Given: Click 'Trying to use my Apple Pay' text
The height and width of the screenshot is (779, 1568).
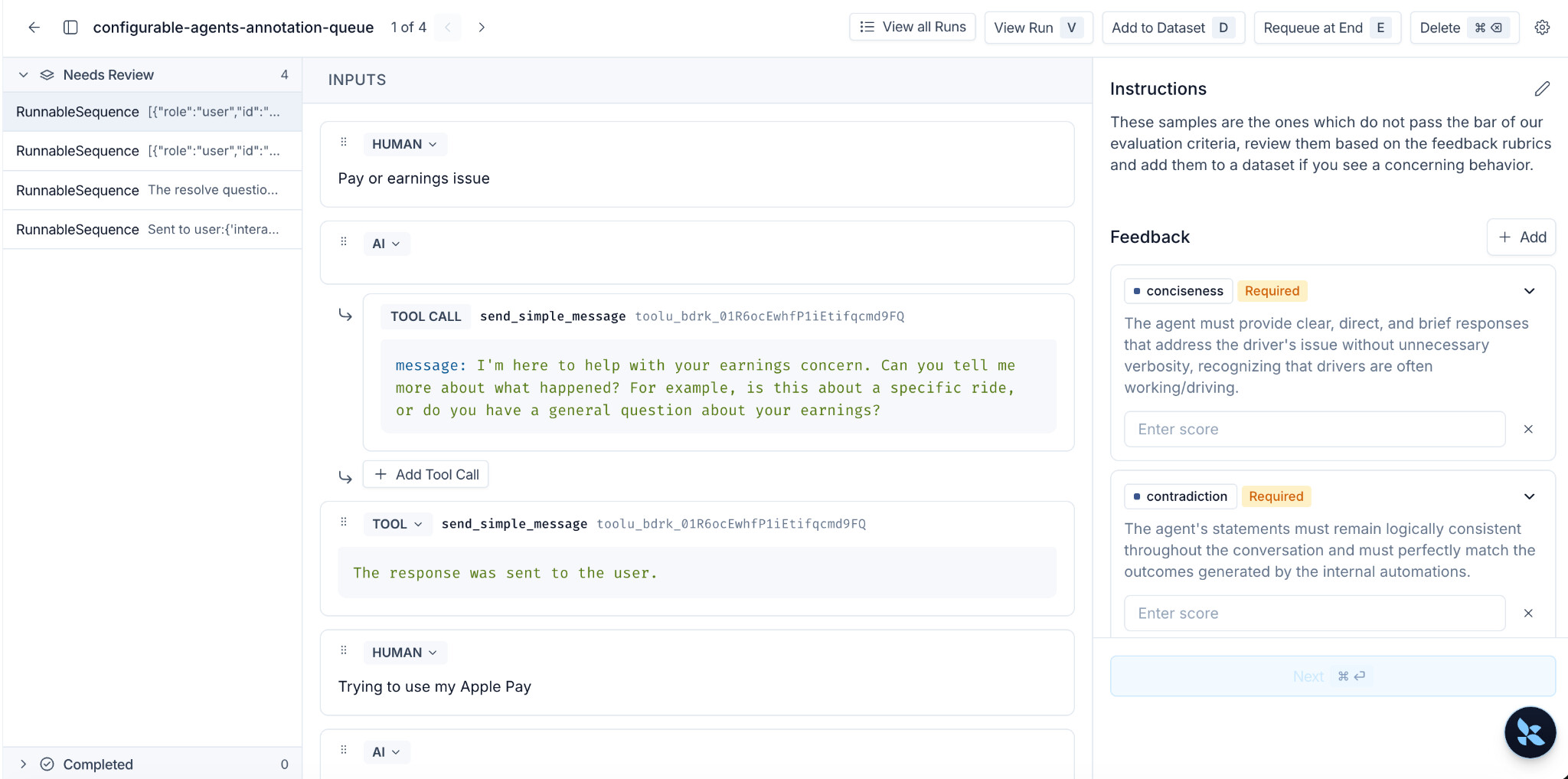Looking at the screenshot, I should pyautogui.click(x=435, y=687).
